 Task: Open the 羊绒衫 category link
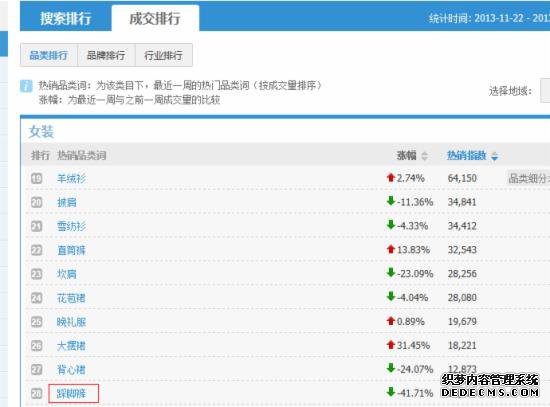[71, 179]
